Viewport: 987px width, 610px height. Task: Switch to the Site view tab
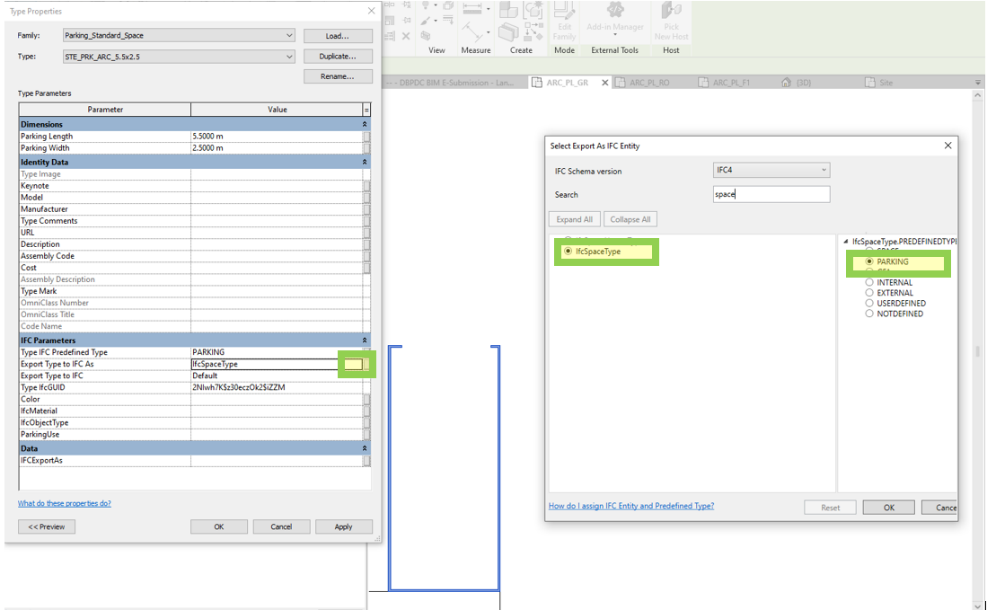click(878, 82)
